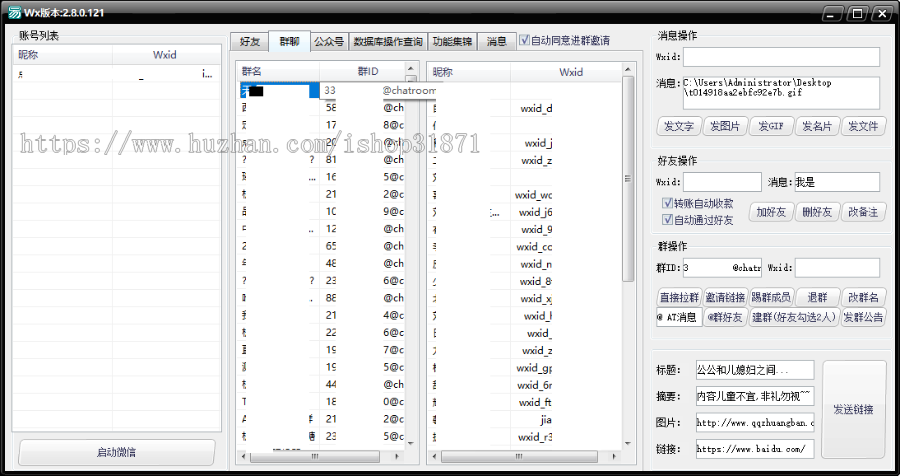Viewport: 900px width, 476px height.
Task: Click group list horizontal scrollbar thumb
Action: (x=315, y=456)
